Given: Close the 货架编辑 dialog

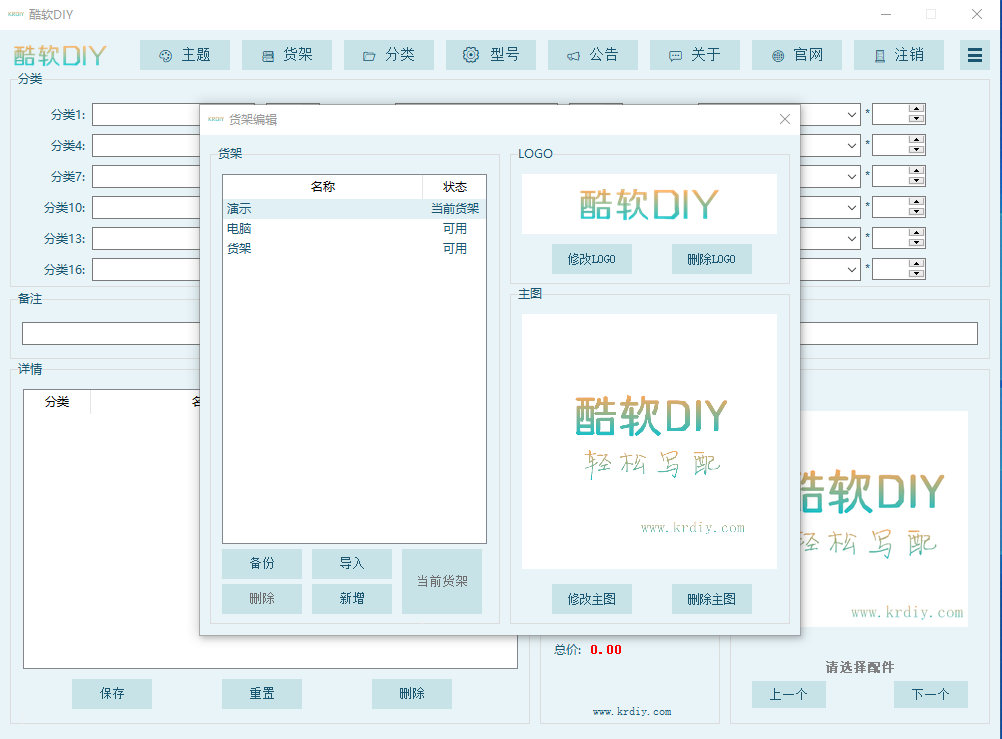Looking at the screenshot, I should pyautogui.click(x=785, y=119).
